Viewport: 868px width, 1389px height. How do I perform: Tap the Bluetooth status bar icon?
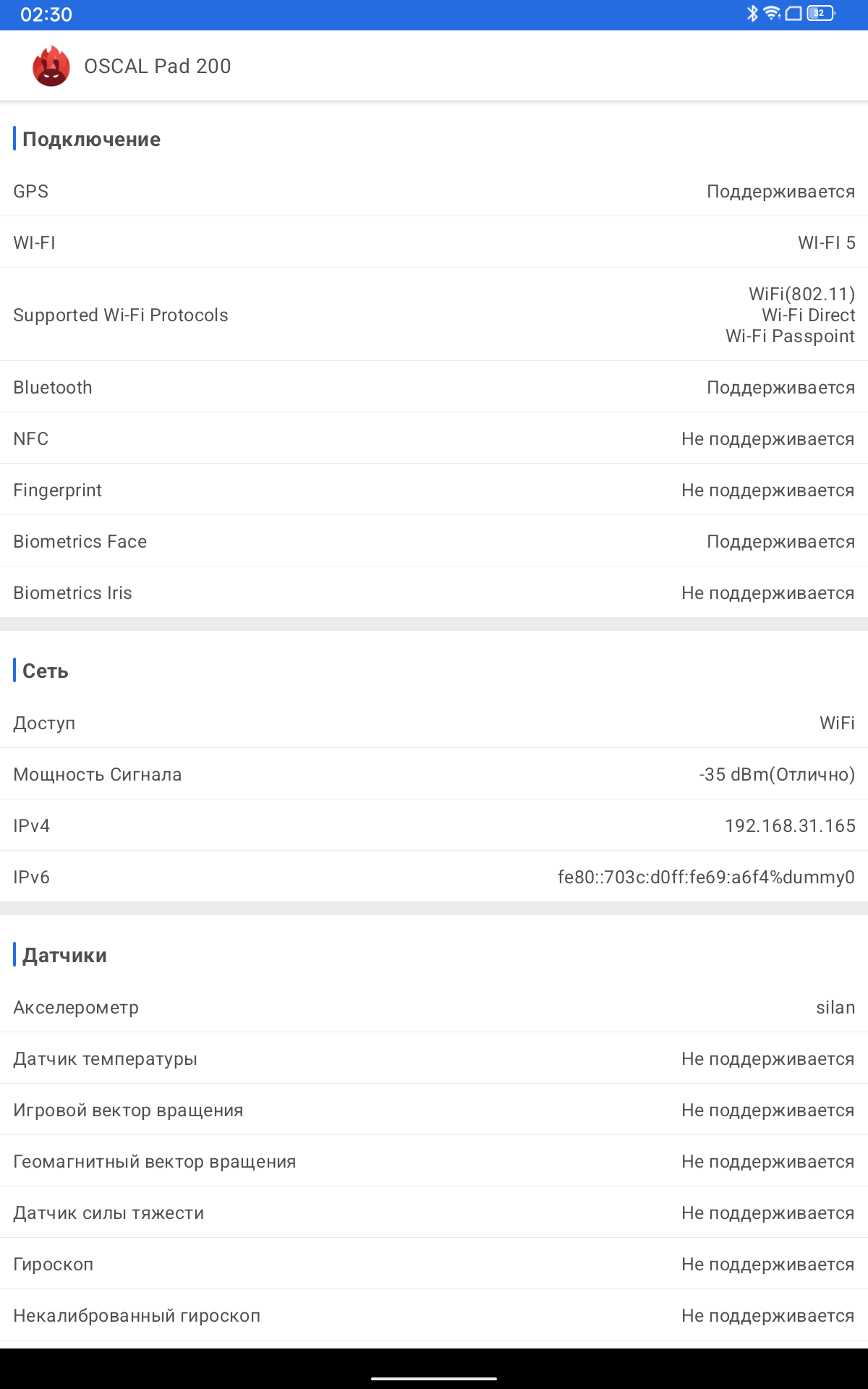(x=752, y=13)
